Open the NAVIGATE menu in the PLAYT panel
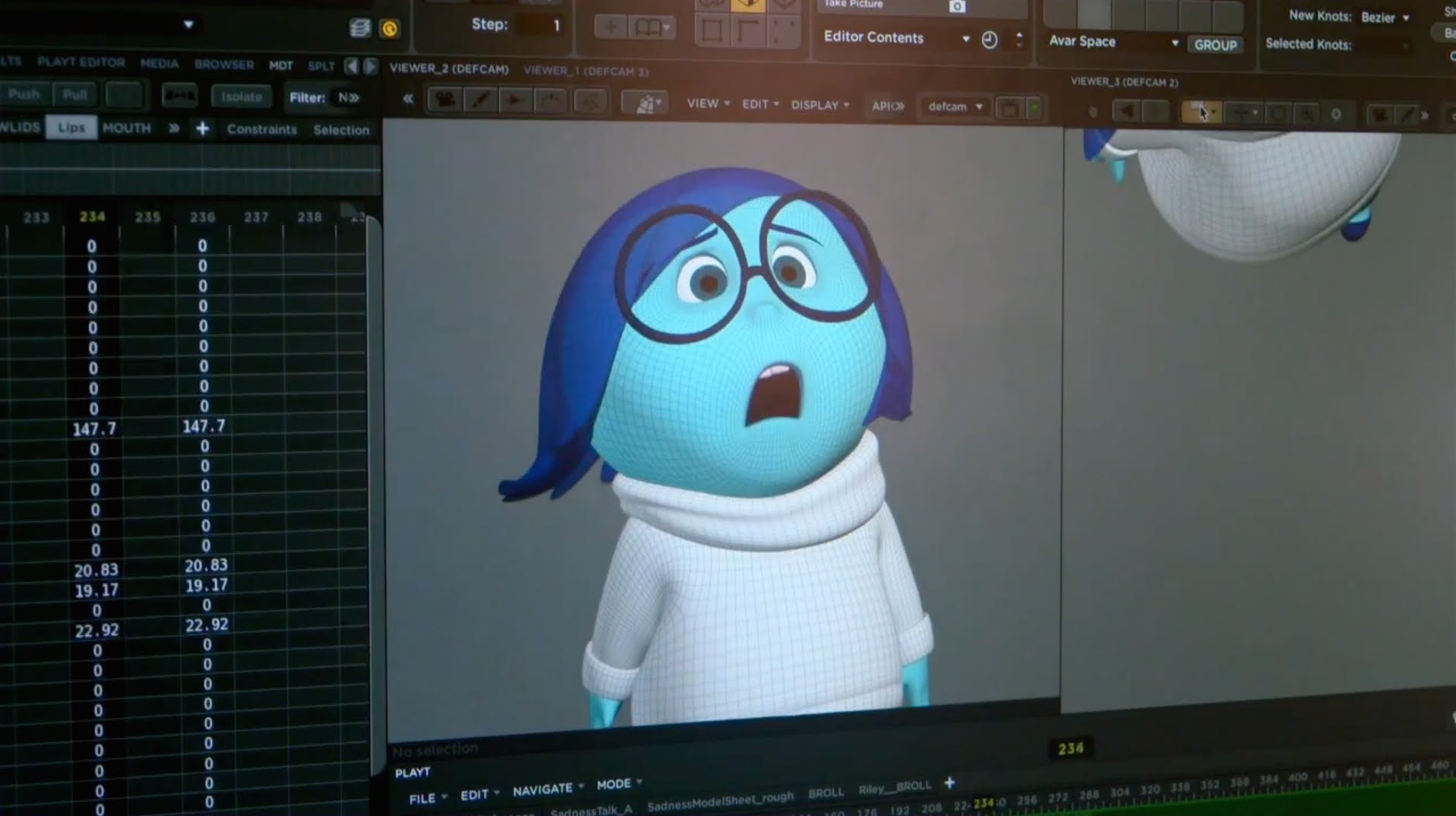The height and width of the screenshot is (816, 1456). click(x=542, y=788)
